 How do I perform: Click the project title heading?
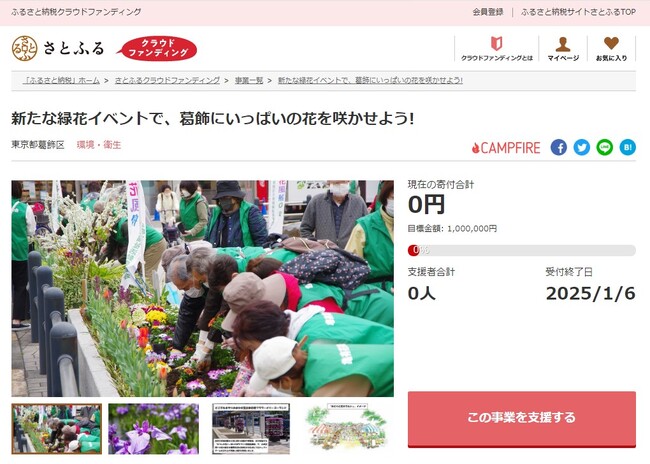(x=213, y=119)
